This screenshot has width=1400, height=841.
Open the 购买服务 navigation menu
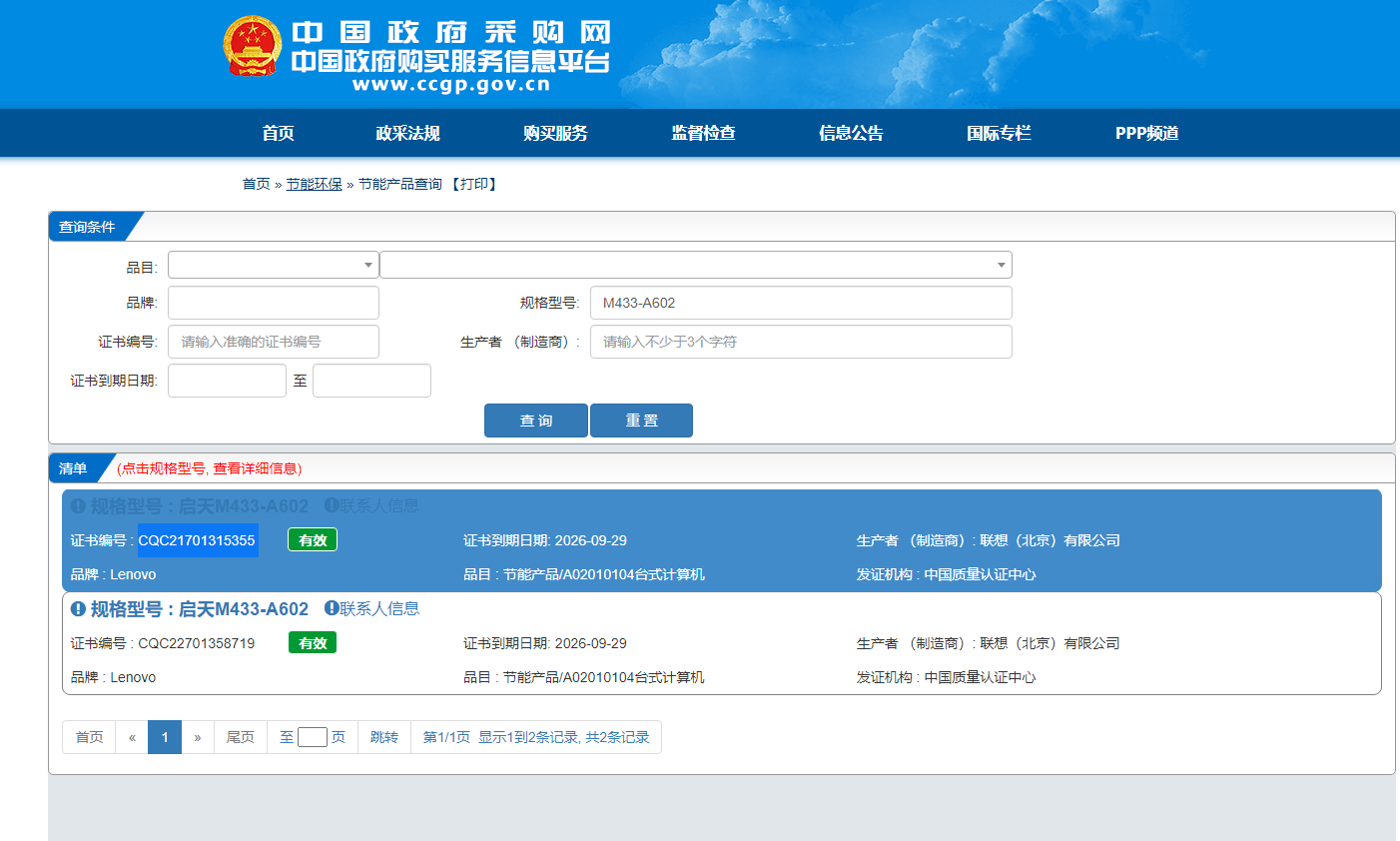point(555,133)
